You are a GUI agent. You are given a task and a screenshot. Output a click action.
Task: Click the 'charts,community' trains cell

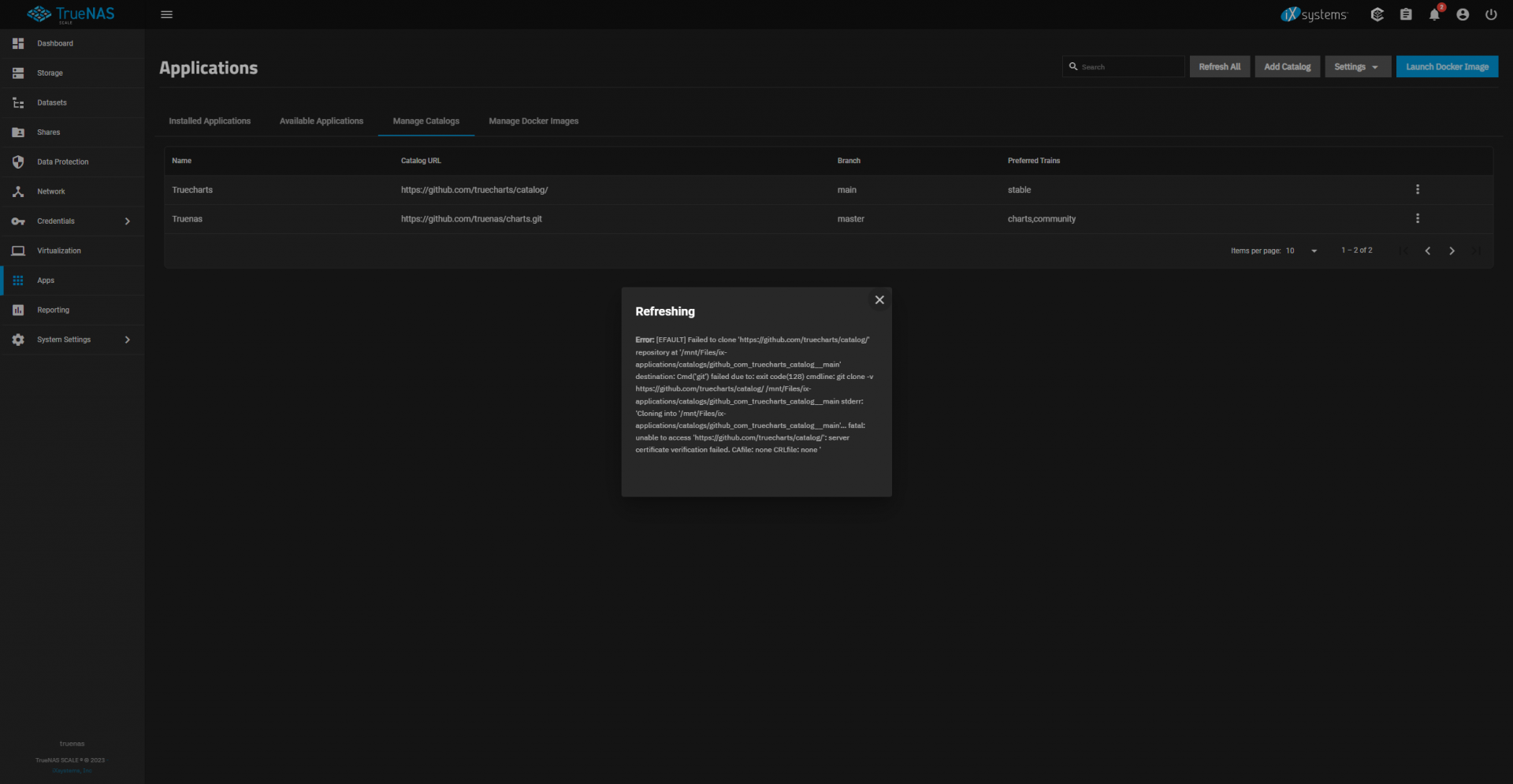click(x=1041, y=219)
